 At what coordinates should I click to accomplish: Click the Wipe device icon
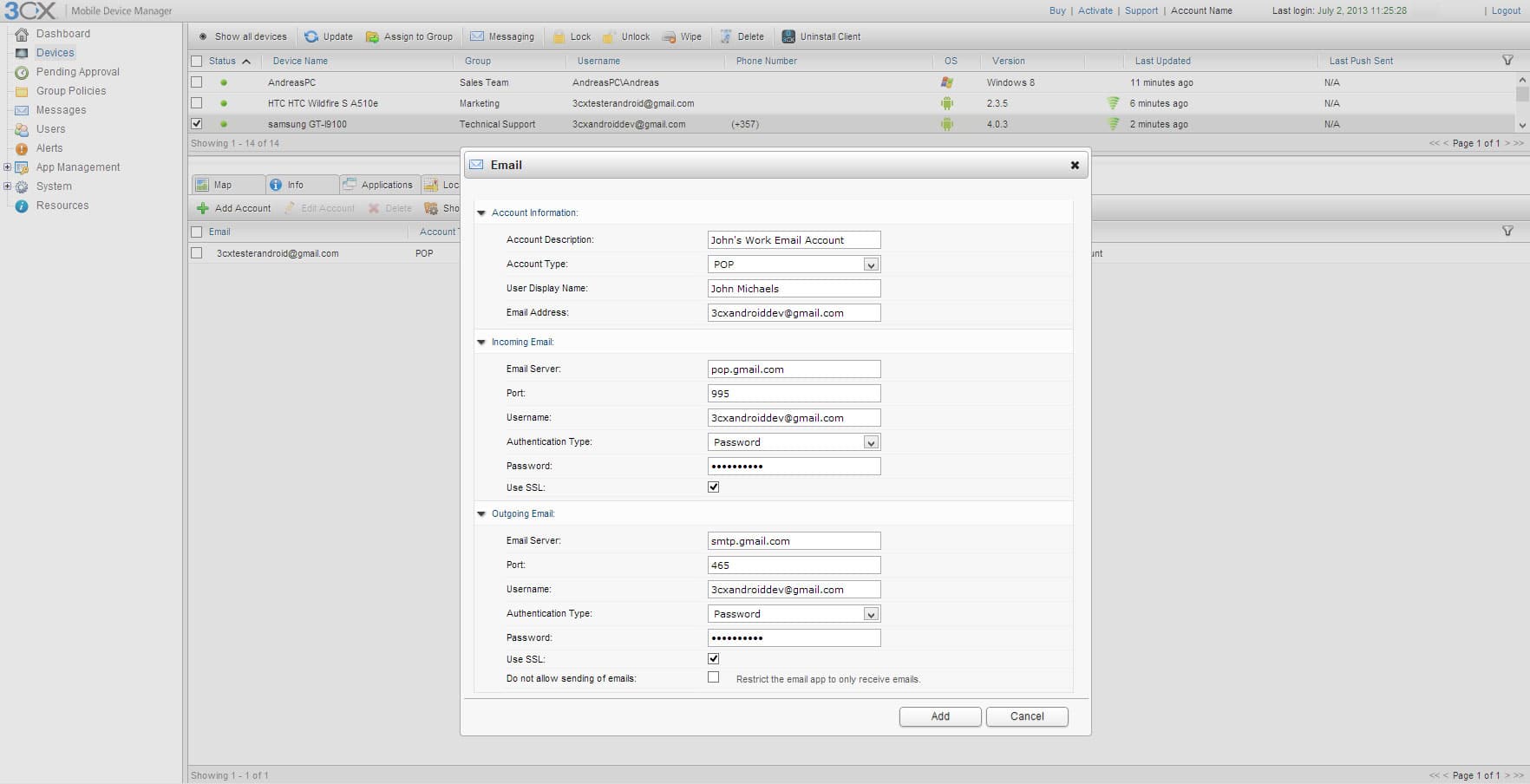click(669, 36)
